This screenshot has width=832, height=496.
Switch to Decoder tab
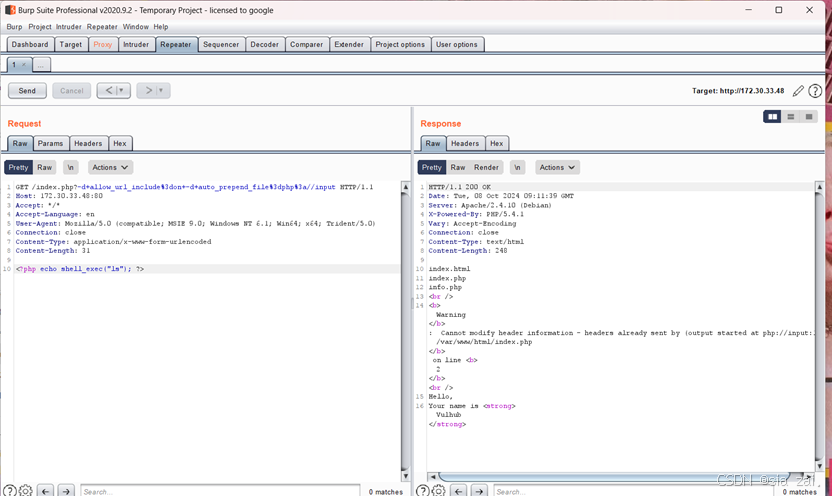click(264, 45)
